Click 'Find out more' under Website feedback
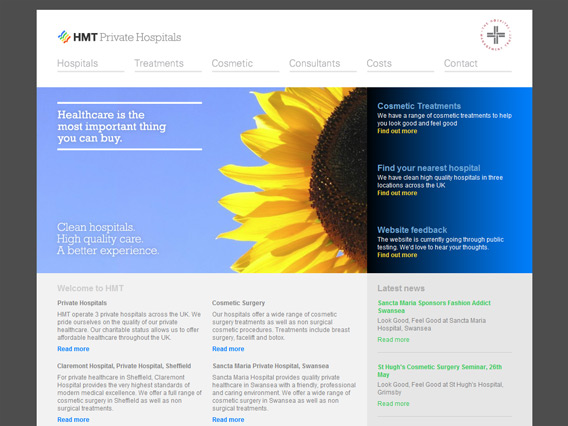 pyautogui.click(x=397, y=255)
